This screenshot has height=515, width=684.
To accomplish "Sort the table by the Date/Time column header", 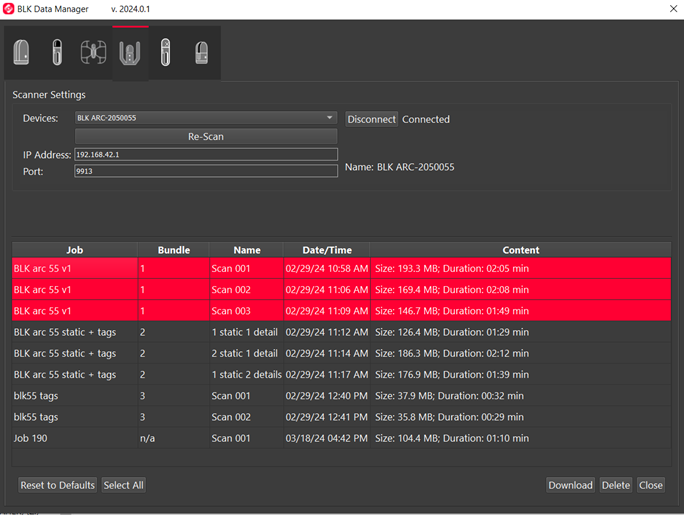I will coord(326,250).
